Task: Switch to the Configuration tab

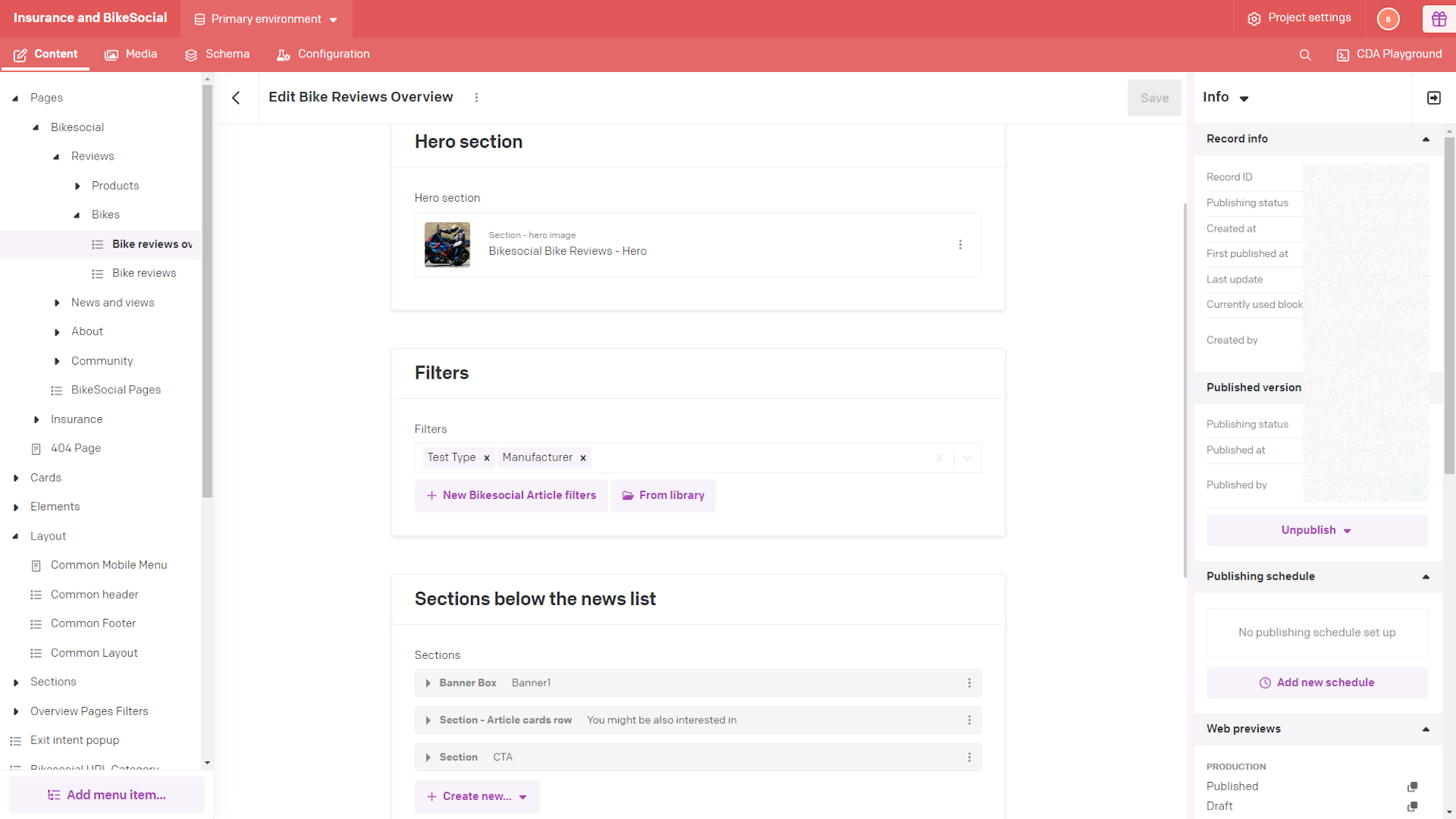Action: click(x=323, y=55)
